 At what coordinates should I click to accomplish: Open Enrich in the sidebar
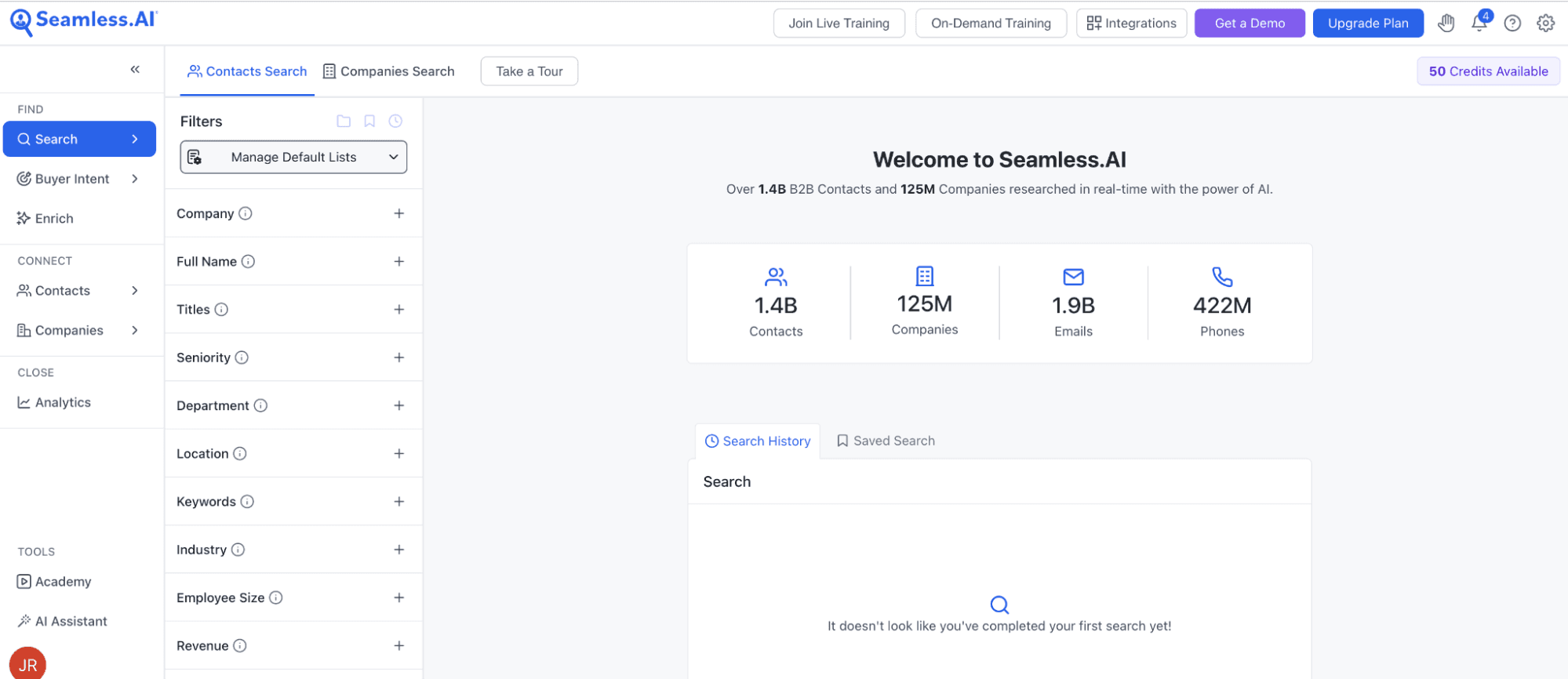[79, 218]
